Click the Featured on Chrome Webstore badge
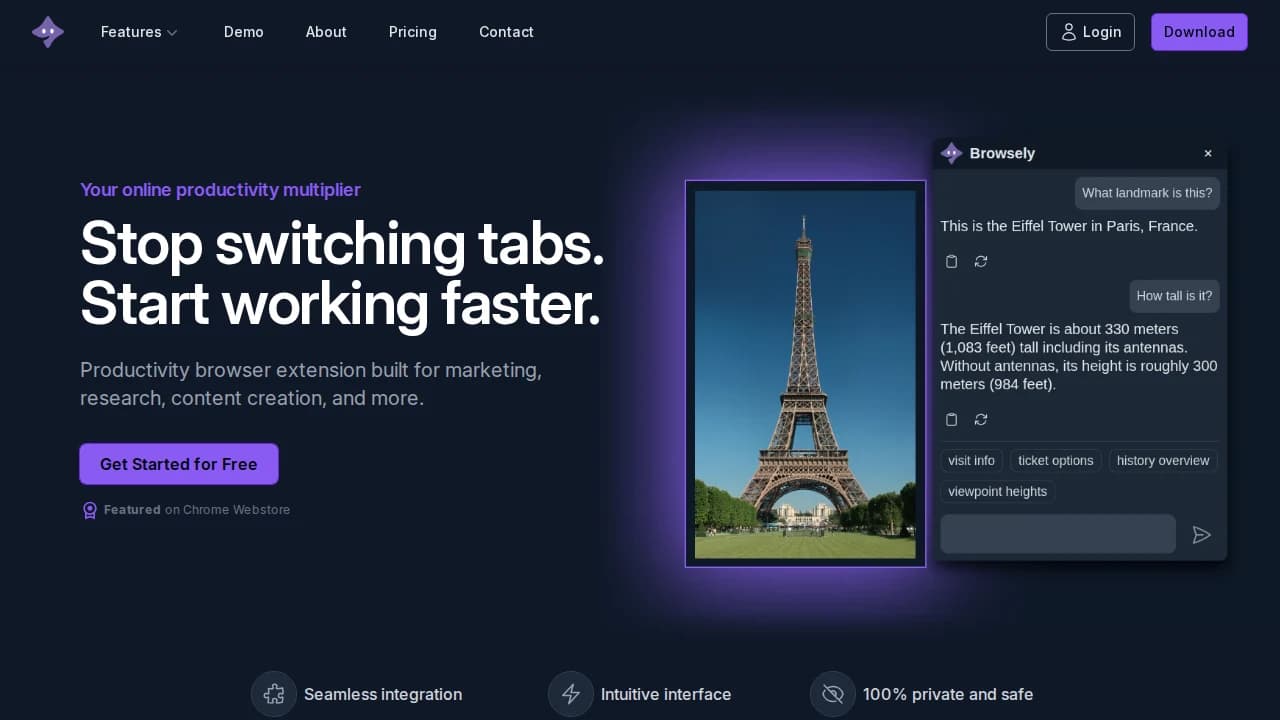 point(185,509)
